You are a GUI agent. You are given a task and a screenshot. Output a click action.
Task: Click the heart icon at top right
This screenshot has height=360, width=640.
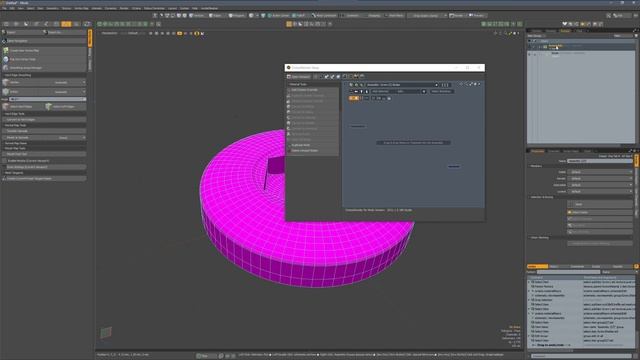tap(564, 24)
